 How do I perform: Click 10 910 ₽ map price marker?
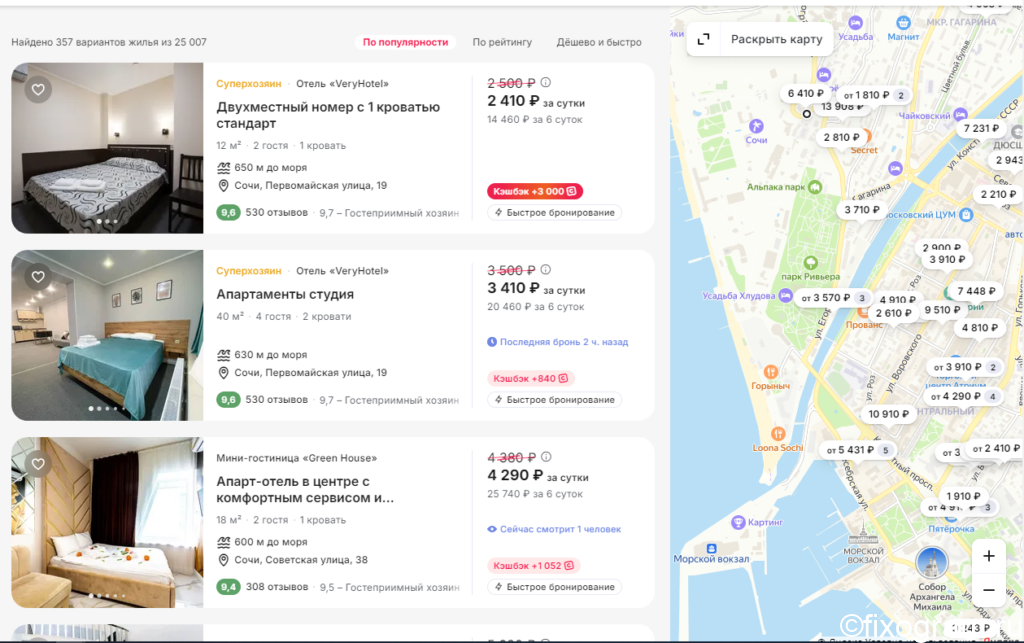pos(888,414)
